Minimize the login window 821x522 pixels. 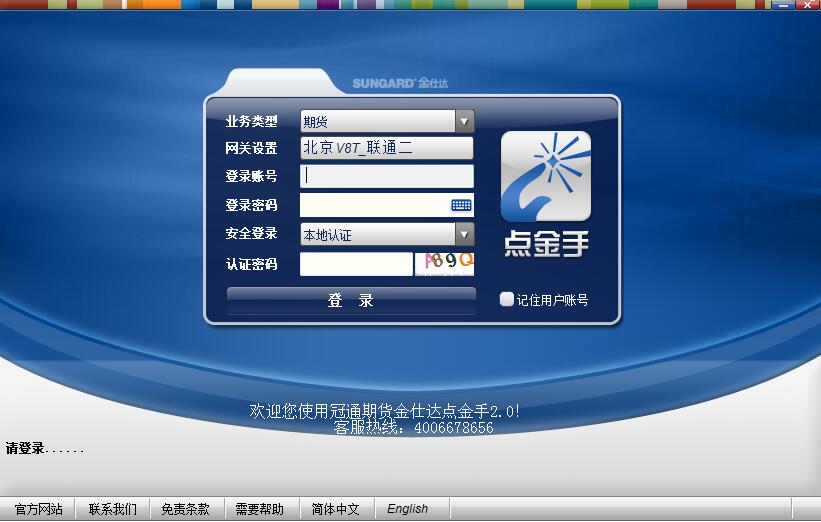(x=784, y=5)
